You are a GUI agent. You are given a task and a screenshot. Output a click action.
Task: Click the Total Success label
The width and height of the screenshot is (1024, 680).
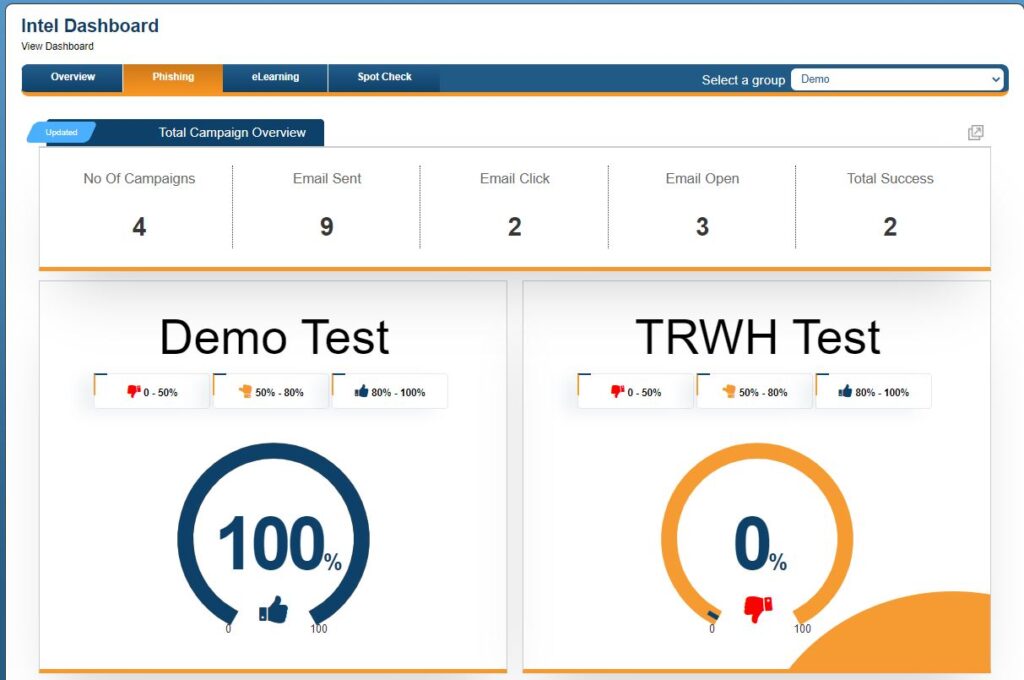click(890, 178)
